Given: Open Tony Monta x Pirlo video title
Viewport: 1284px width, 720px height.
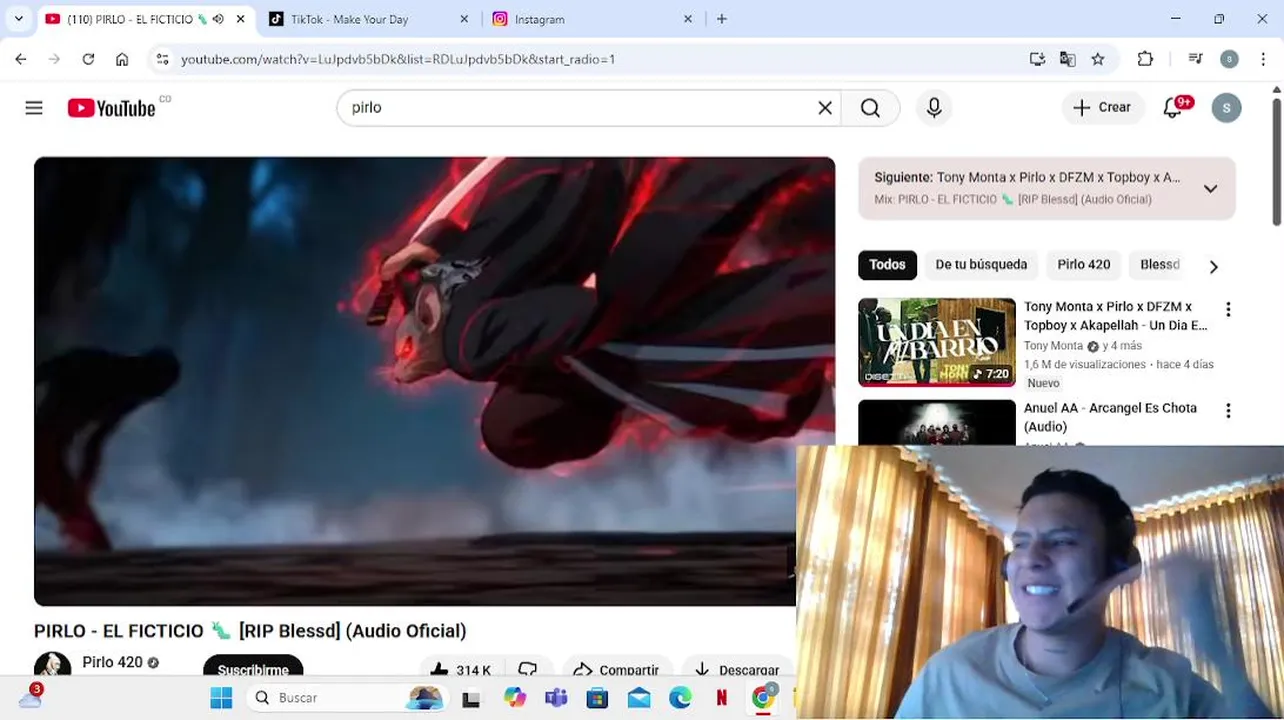Looking at the screenshot, I should (1116, 316).
